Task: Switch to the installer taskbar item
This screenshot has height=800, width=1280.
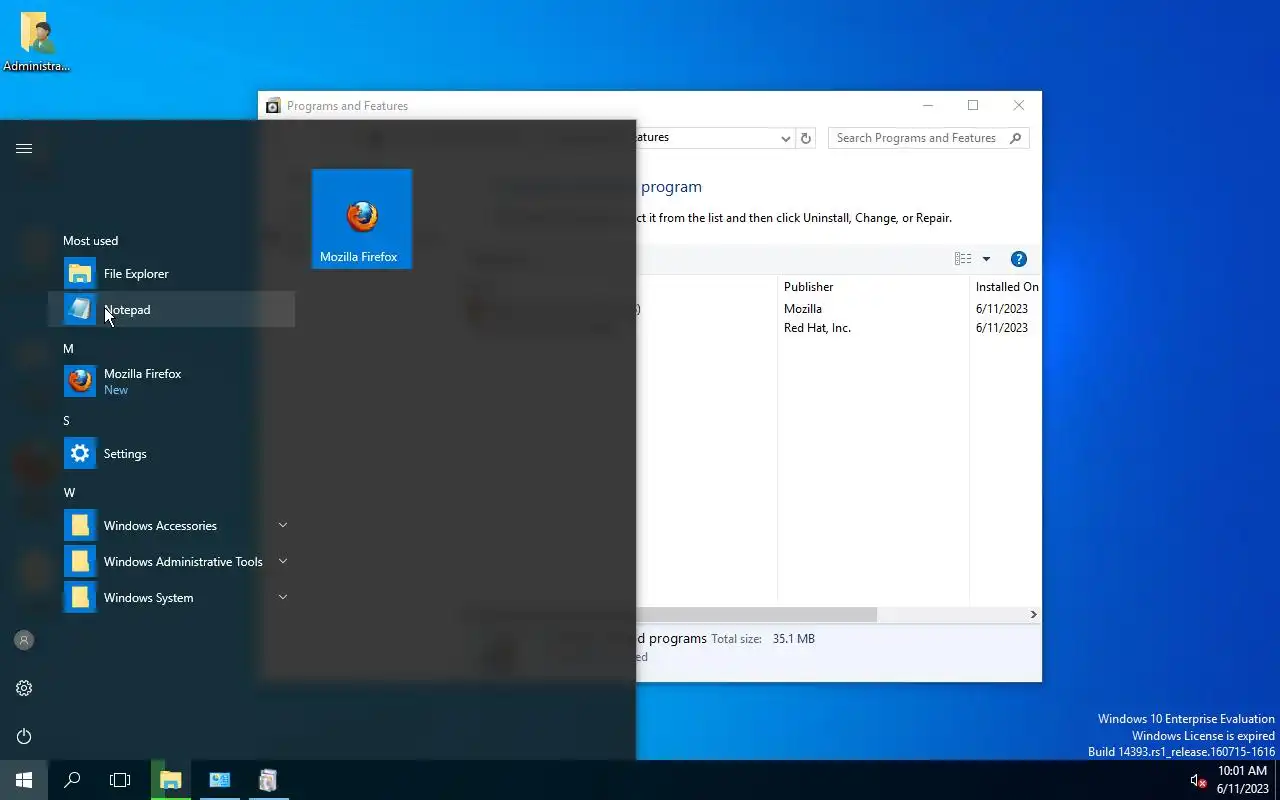Action: 268,780
